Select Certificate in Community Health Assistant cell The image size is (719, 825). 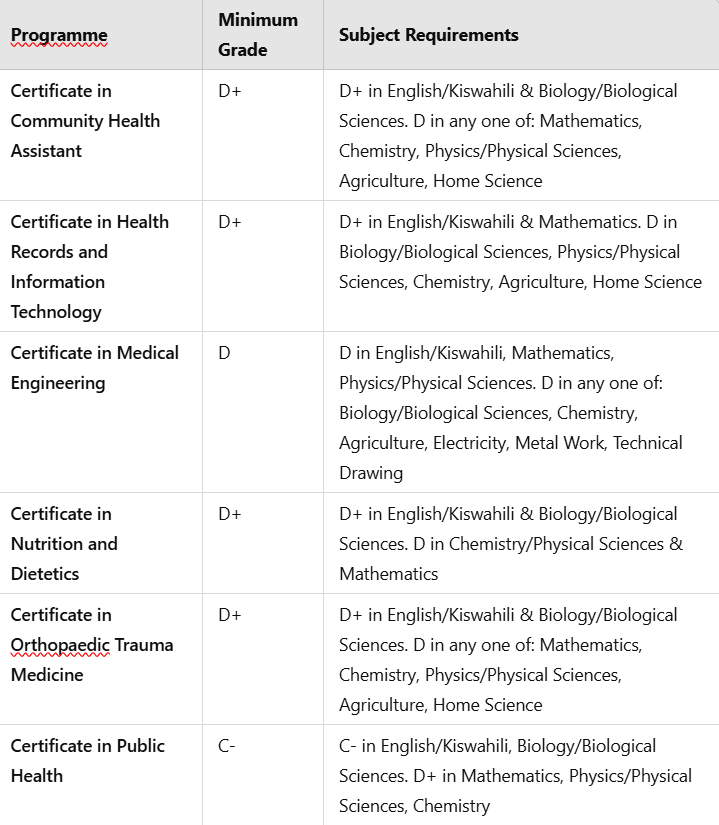85,121
